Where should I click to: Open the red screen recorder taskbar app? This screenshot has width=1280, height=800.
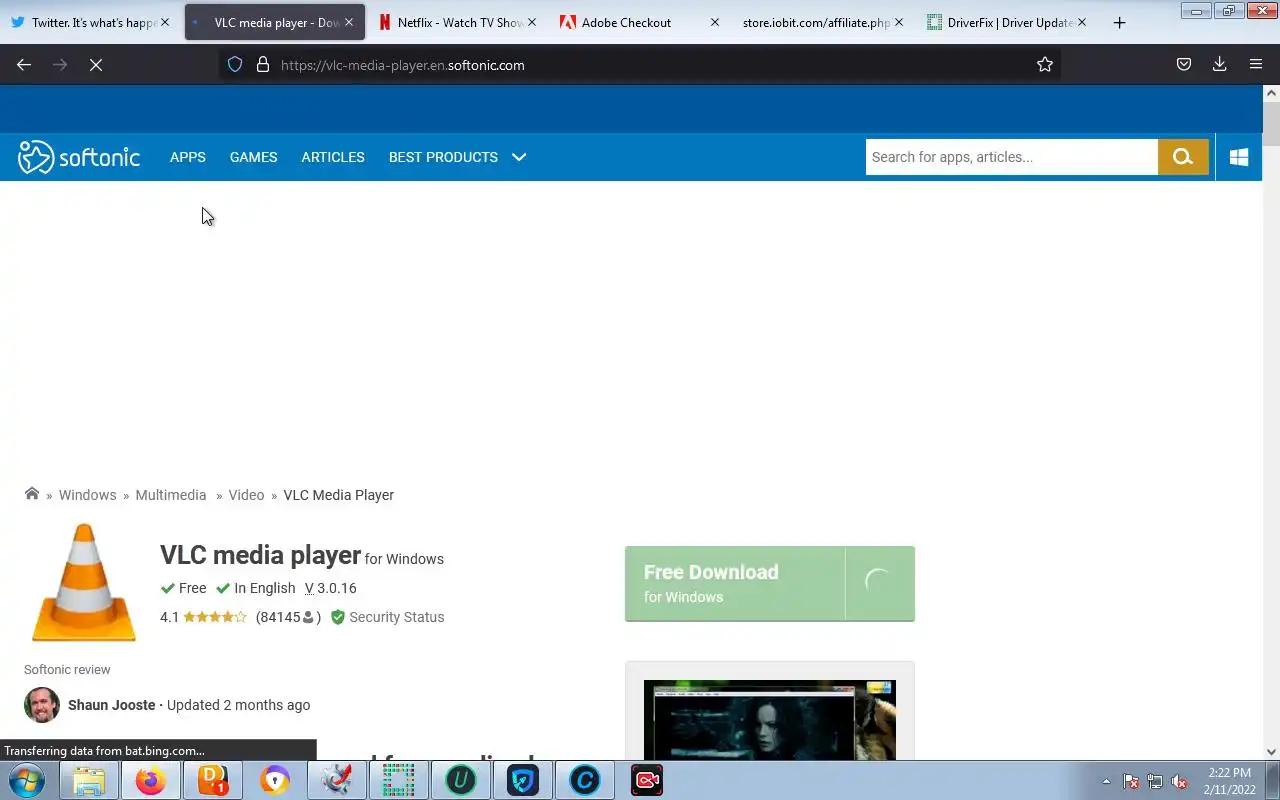tap(647, 780)
